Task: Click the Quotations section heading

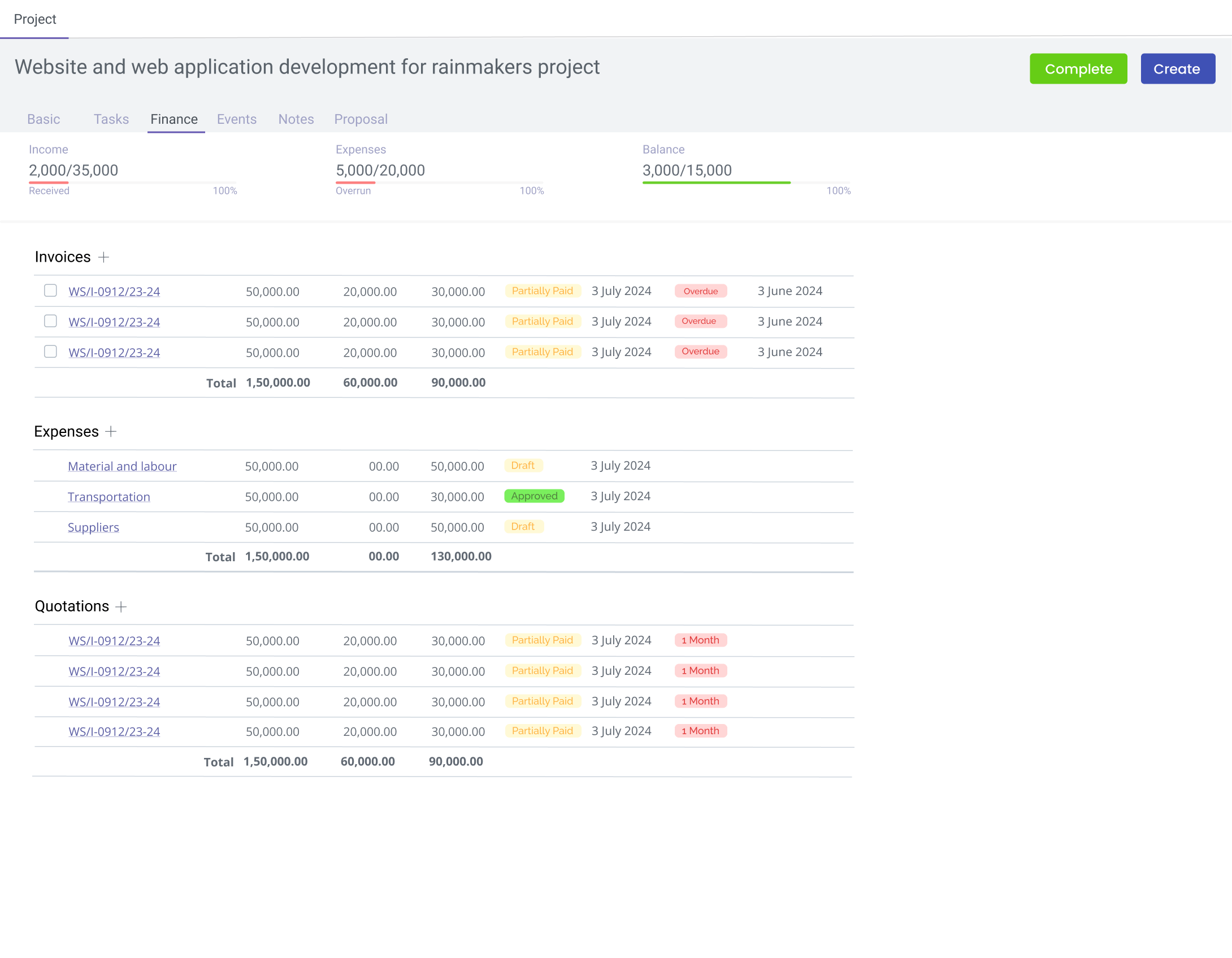Action: click(x=72, y=606)
